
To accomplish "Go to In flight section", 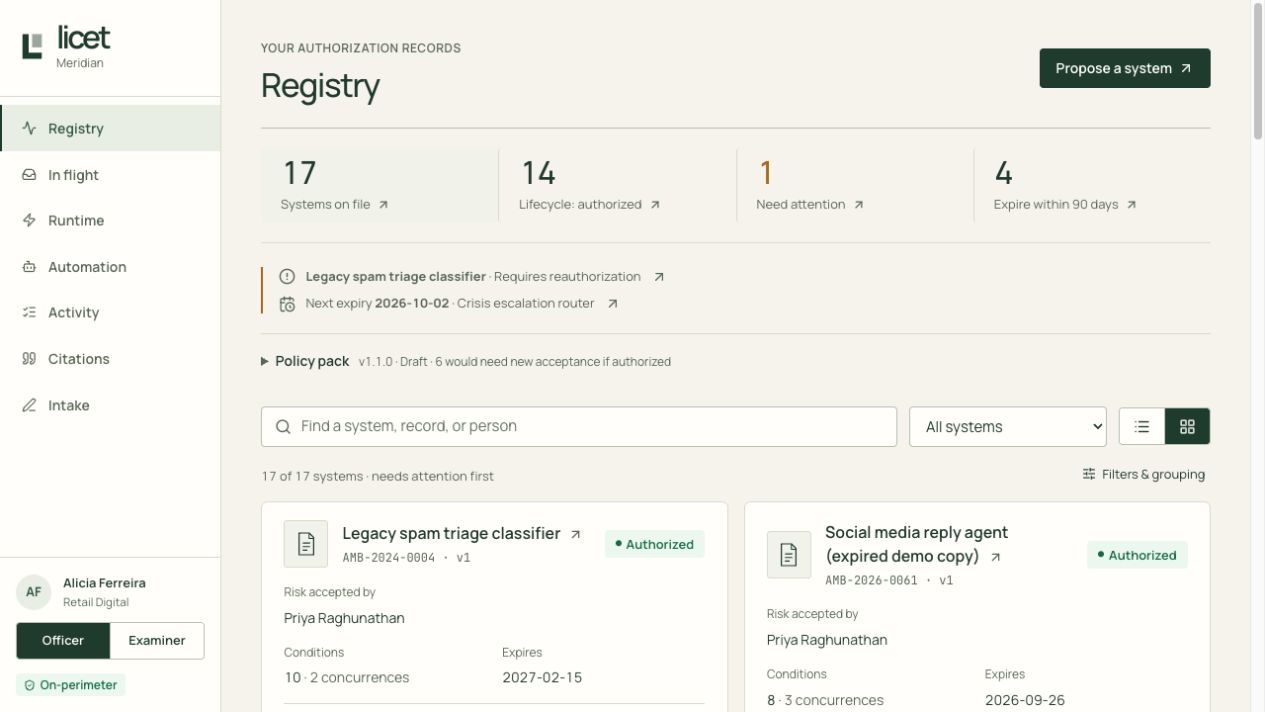I will pos(110,175).
